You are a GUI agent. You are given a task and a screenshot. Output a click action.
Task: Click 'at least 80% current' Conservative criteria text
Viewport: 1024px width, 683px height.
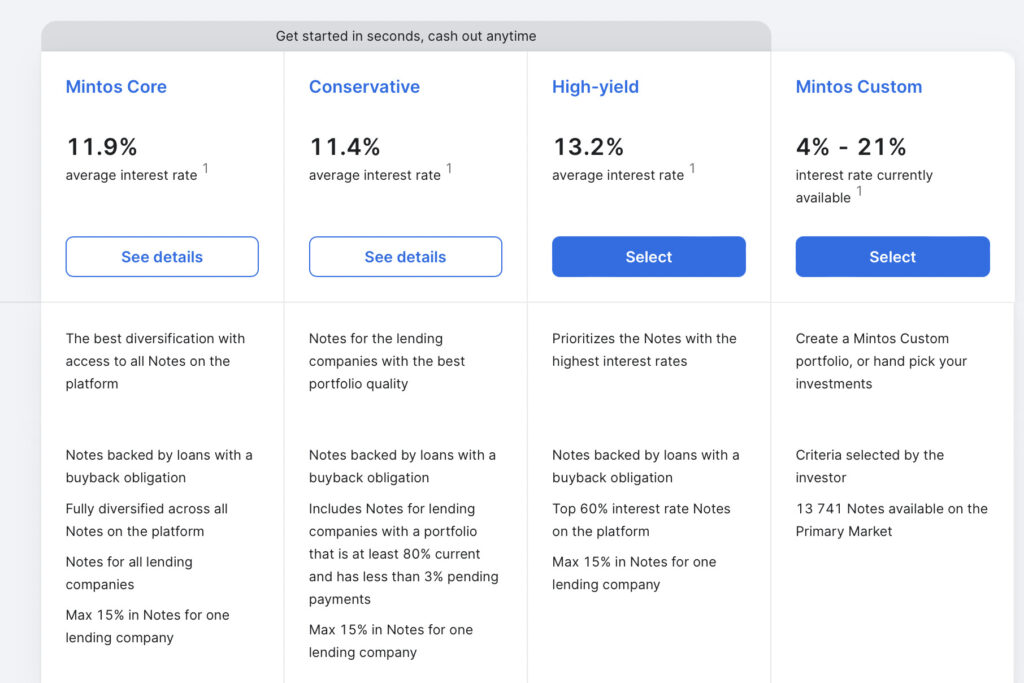pos(404,554)
